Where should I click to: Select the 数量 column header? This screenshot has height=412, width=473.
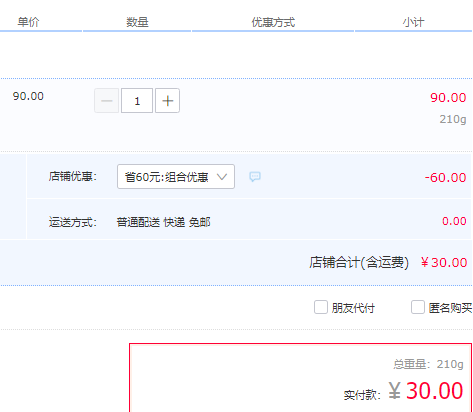point(137,22)
